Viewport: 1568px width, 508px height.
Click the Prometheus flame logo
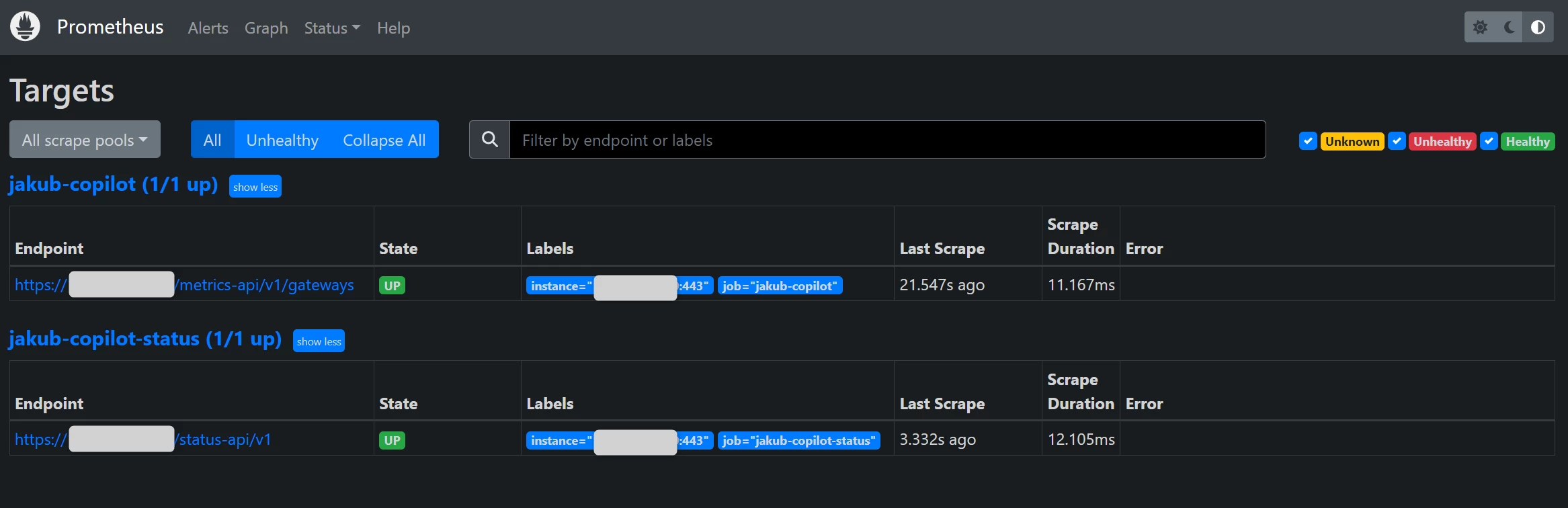click(25, 27)
